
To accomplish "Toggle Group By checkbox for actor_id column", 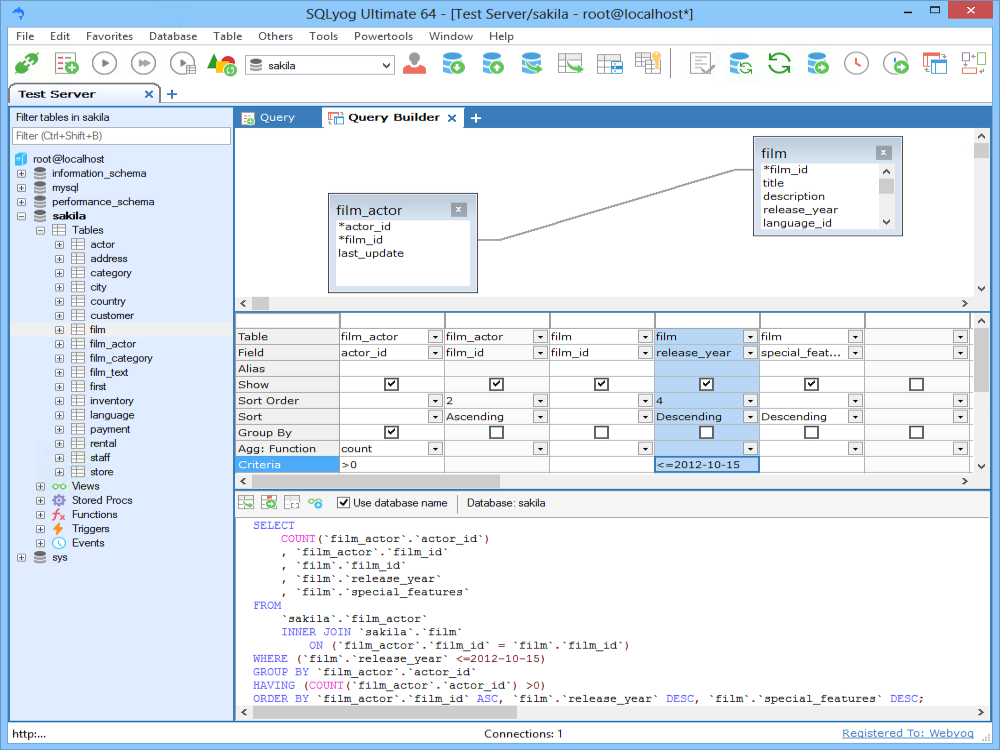I will point(391,433).
